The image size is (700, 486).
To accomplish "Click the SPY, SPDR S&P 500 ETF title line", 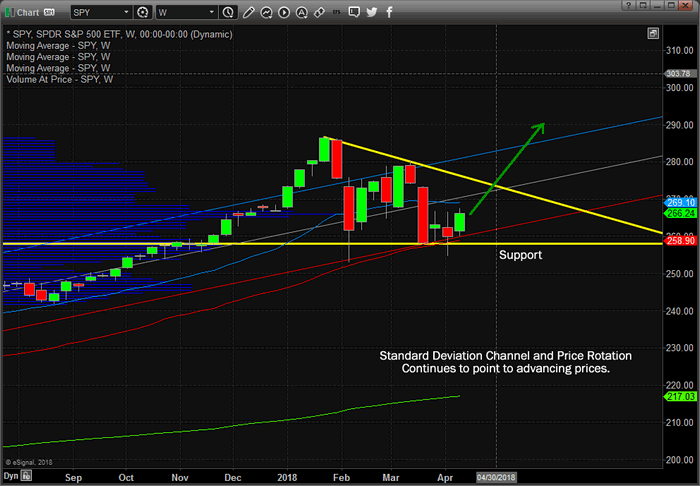I will tap(119, 34).
